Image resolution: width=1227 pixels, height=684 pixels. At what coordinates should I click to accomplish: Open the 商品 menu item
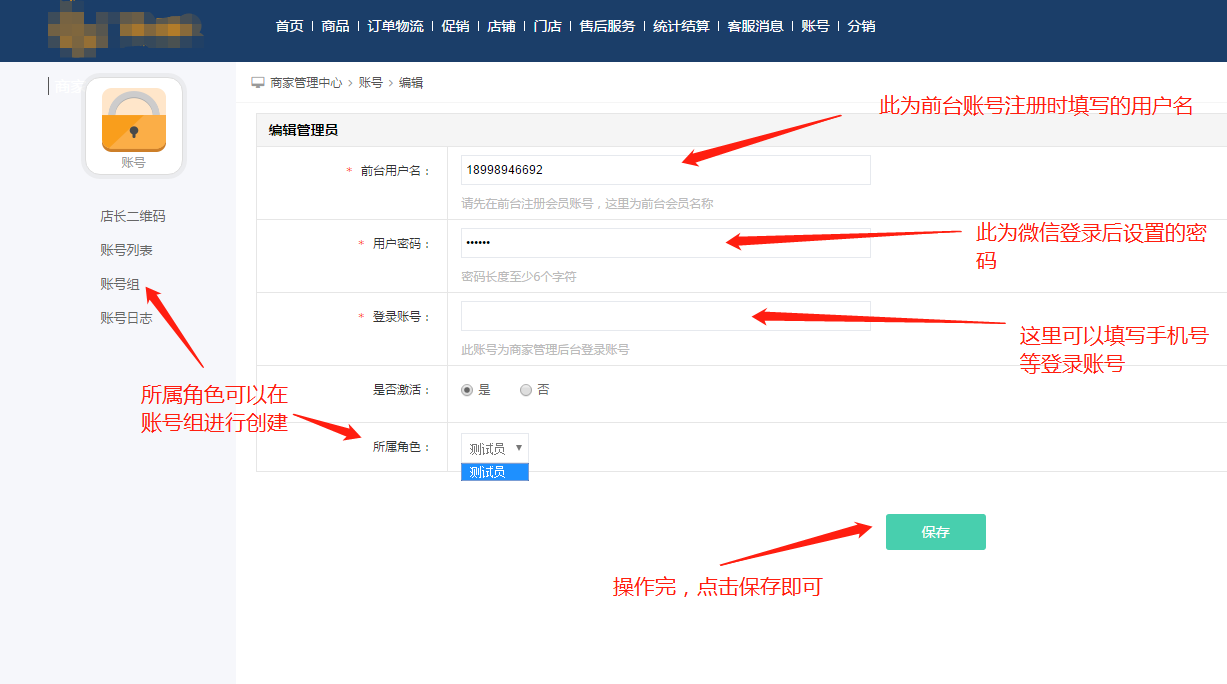(x=334, y=26)
